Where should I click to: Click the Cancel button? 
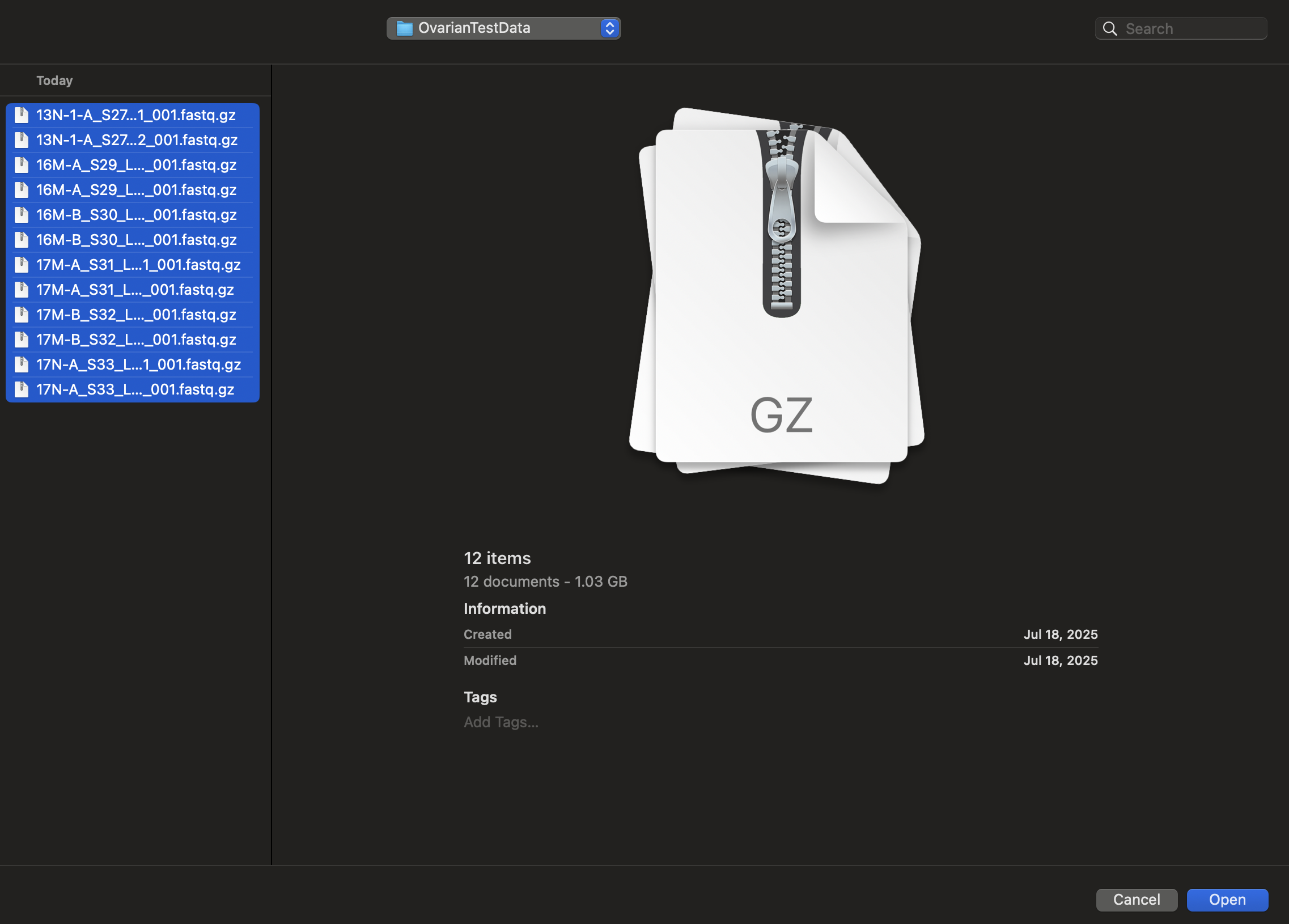click(1136, 900)
